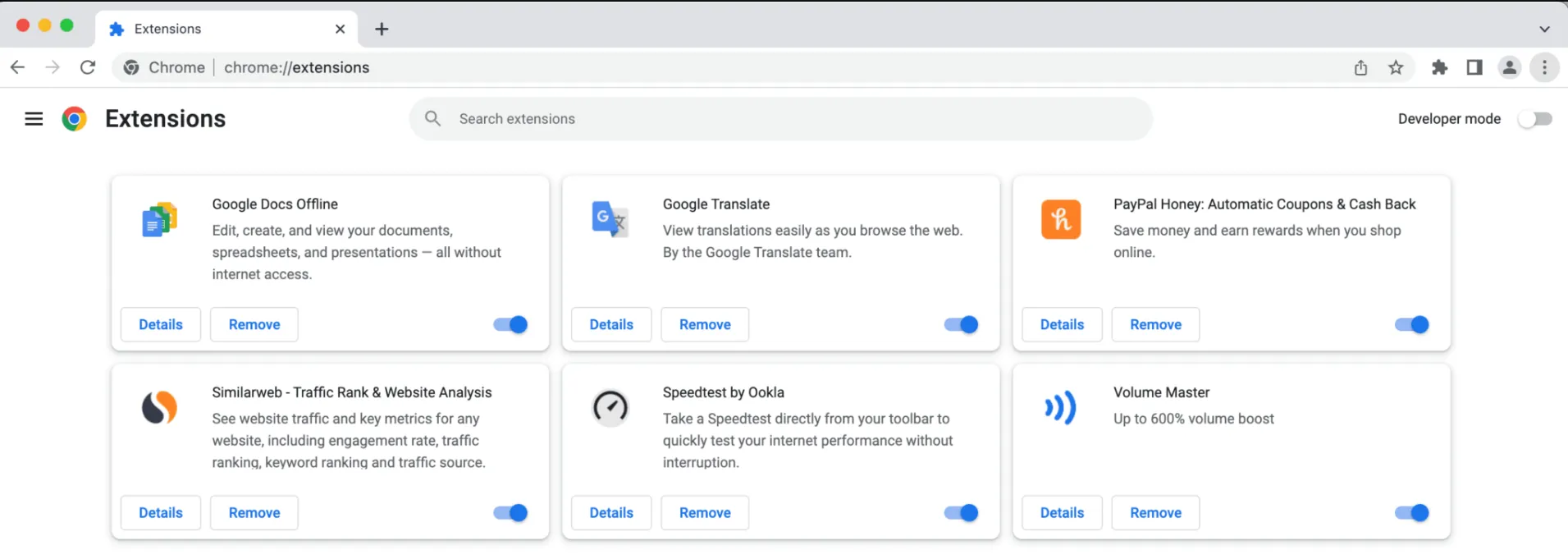
Task: Click the puzzle-piece Extensions toolbar icon
Action: [1439, 67]
